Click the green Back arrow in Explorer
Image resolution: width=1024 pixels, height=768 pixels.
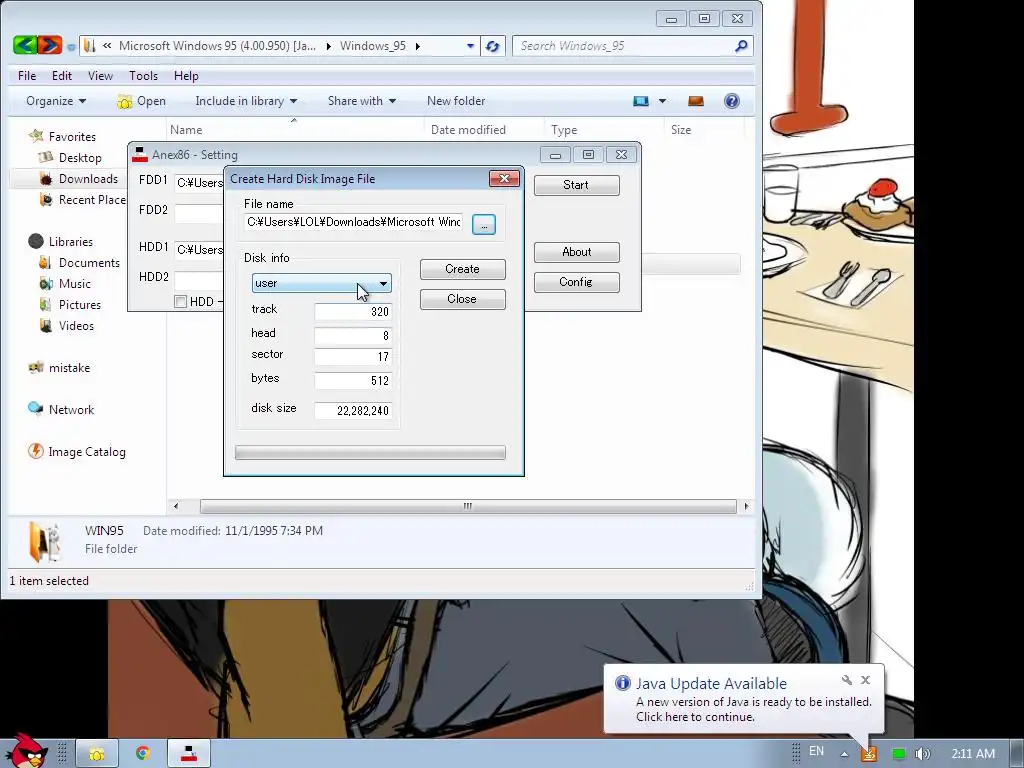pos(25,45)
